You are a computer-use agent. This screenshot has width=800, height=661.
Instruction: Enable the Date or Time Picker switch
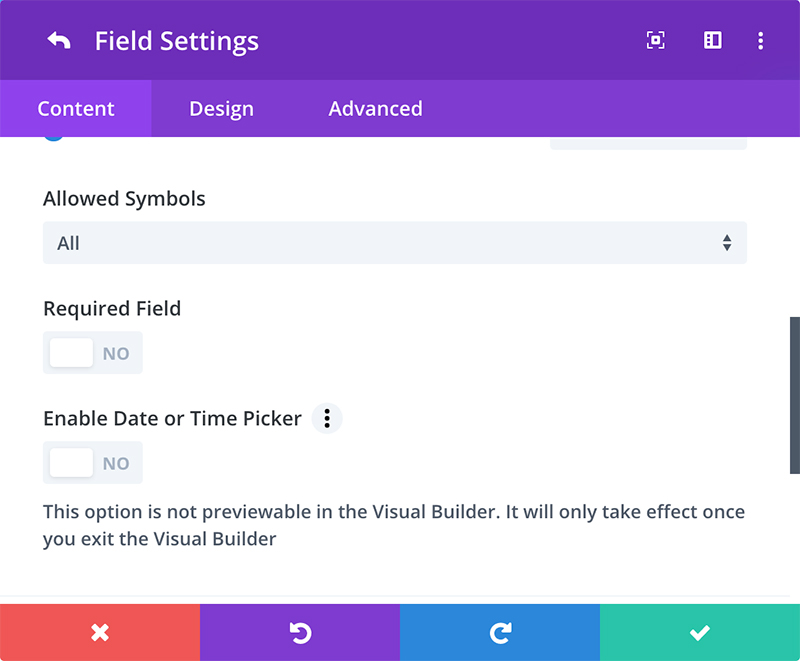92,463
